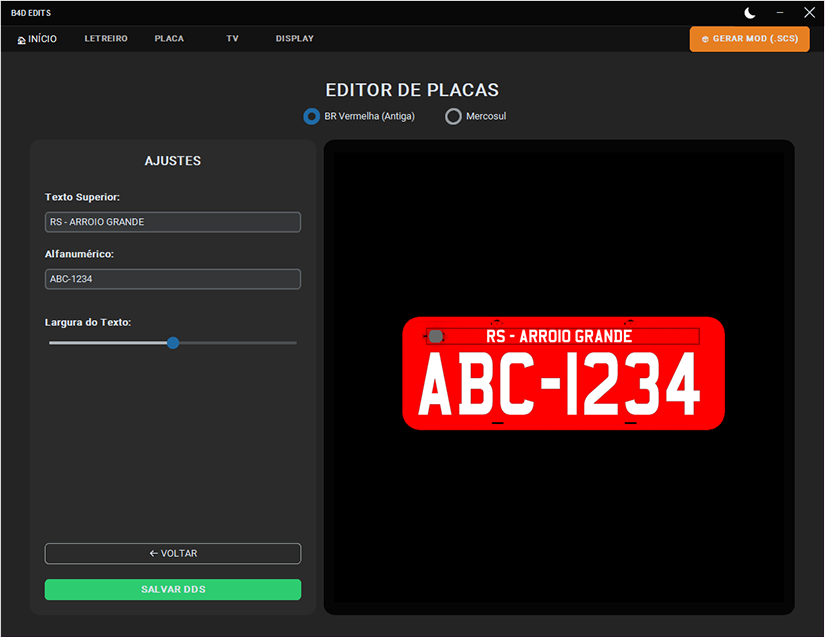Switch to the PLACA tab
825x637 pixels.
pos(169,38)
